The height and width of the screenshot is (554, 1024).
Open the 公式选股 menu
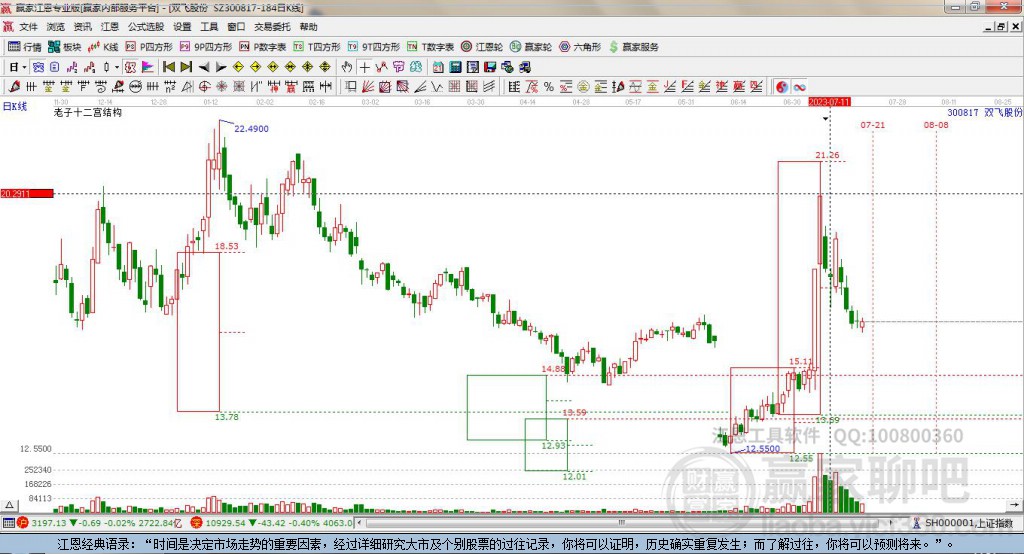coord(146,27)
